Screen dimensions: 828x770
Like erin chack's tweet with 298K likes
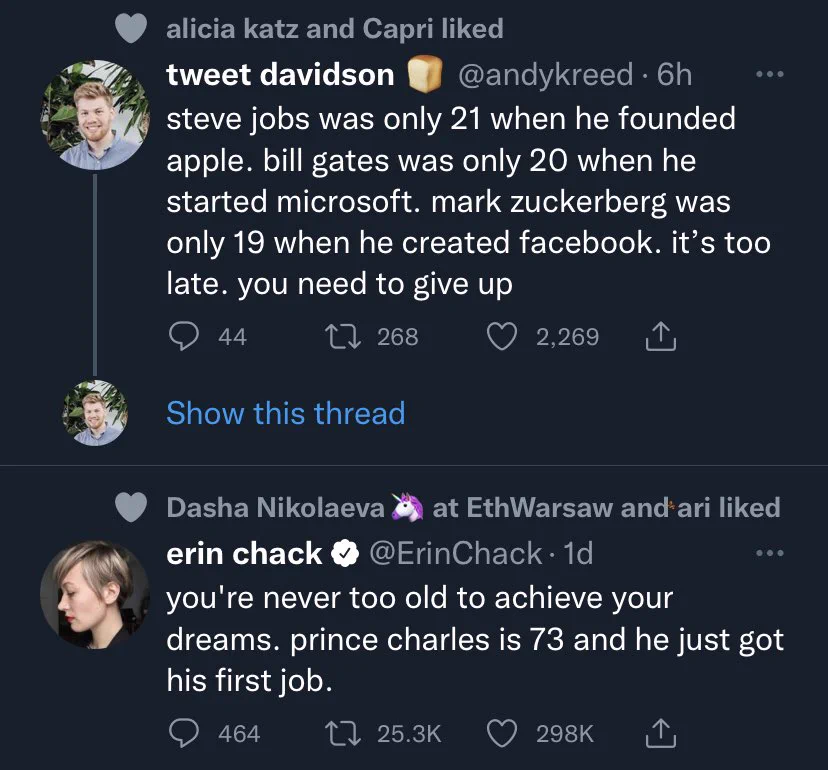(x=501, y=734)
